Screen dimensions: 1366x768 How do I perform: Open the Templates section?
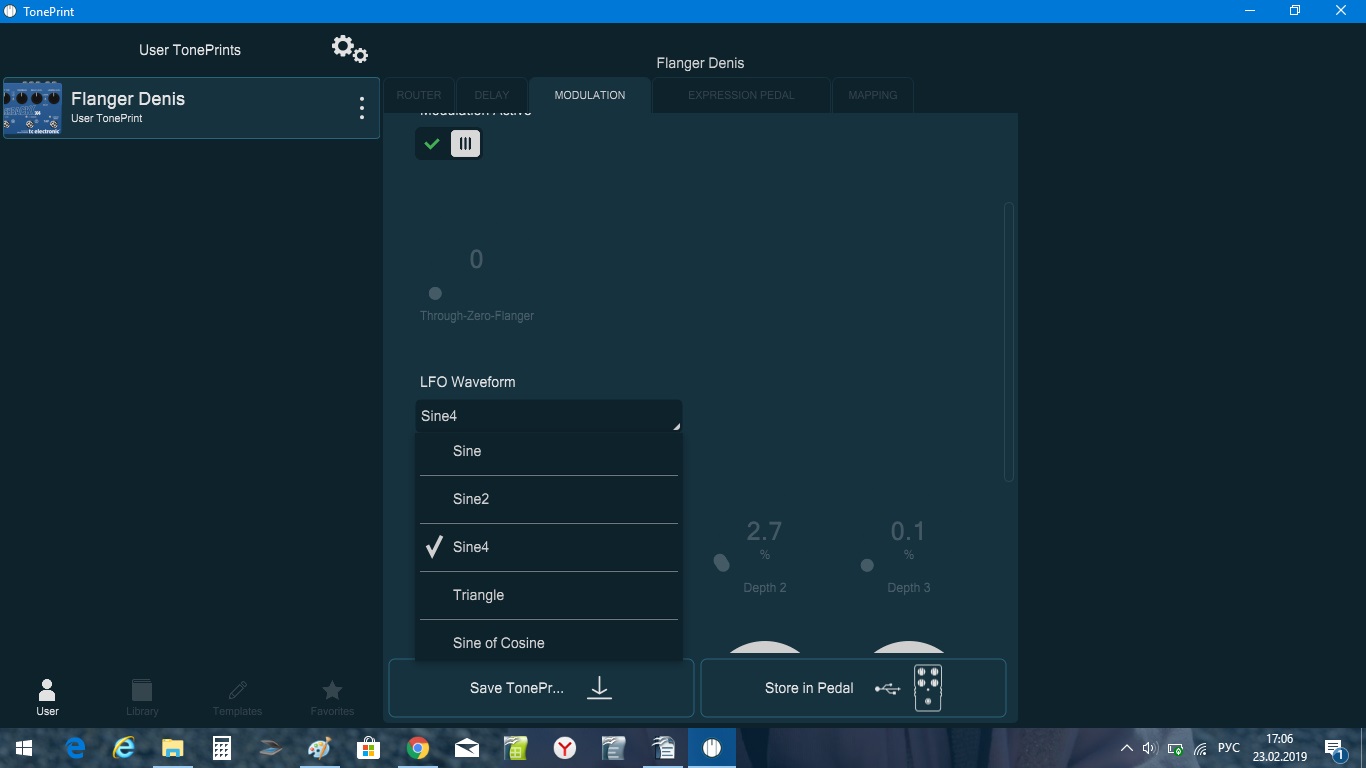coord(237,697)
